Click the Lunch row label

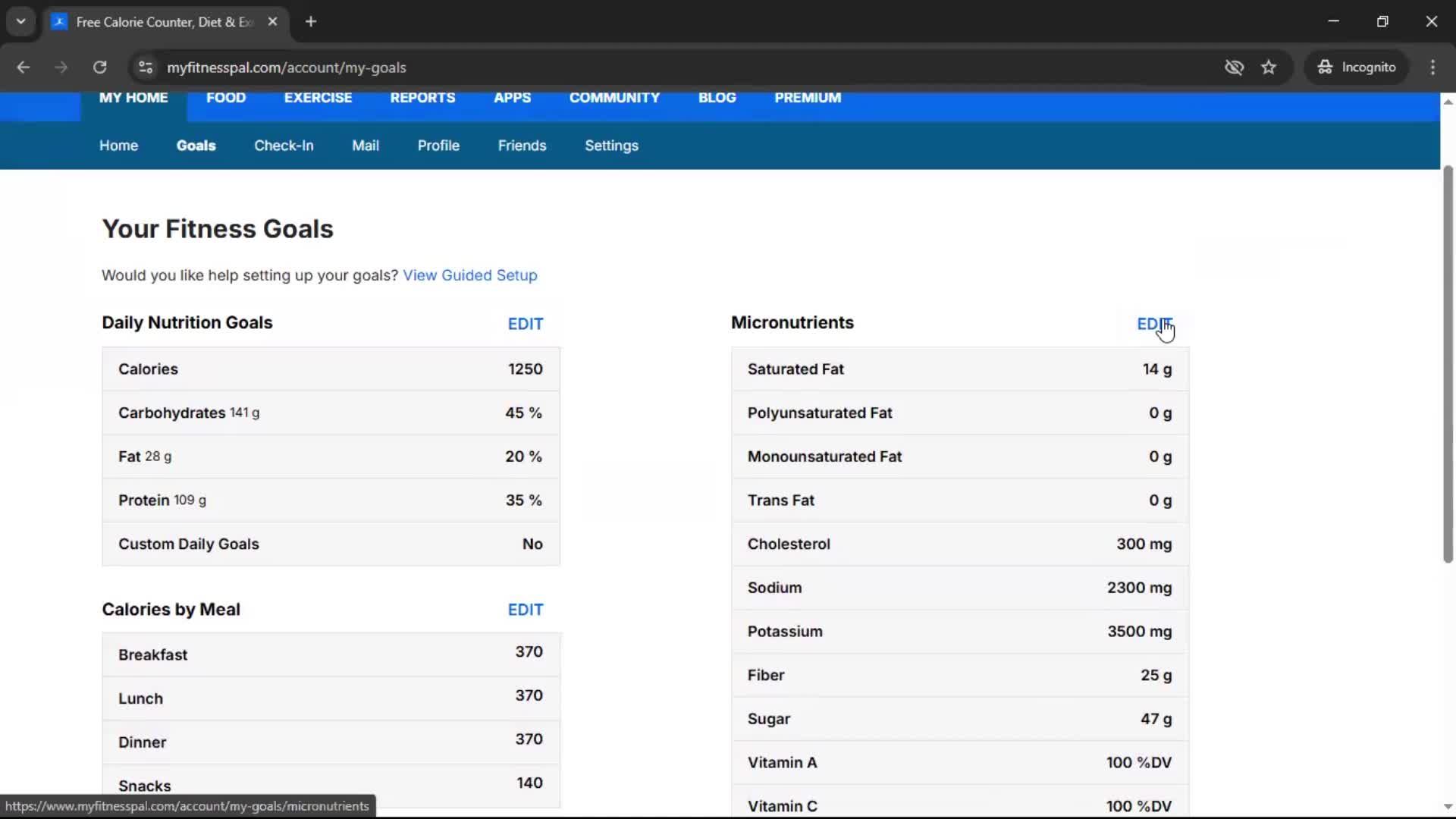(140, 698)
